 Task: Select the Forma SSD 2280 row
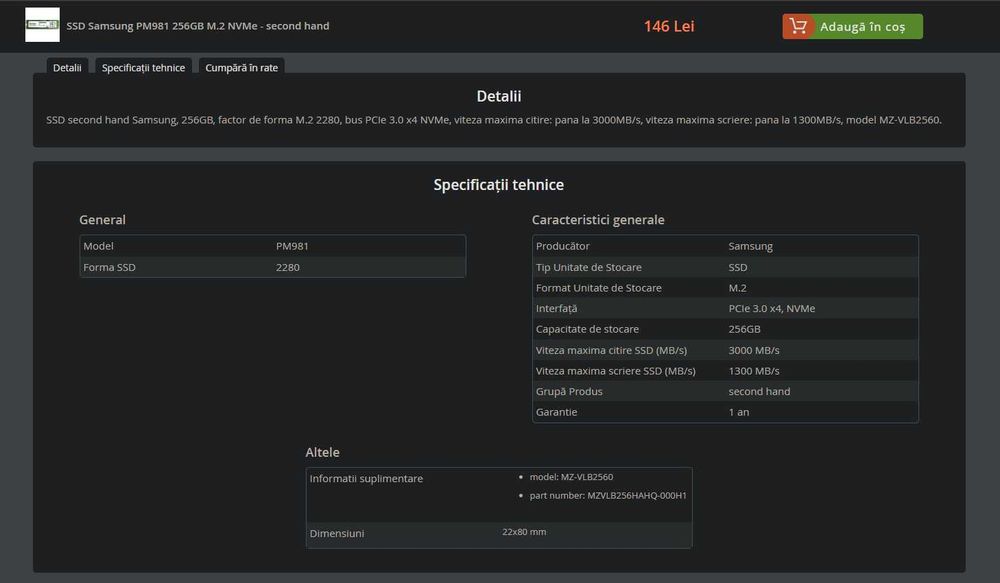pos(272,267)
